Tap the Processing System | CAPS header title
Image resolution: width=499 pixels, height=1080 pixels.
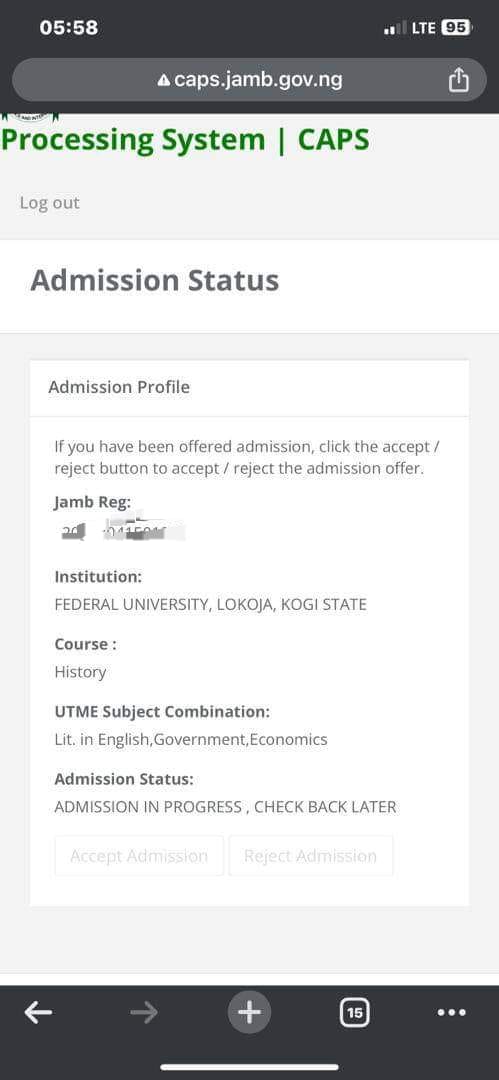[x=185, y=140]
